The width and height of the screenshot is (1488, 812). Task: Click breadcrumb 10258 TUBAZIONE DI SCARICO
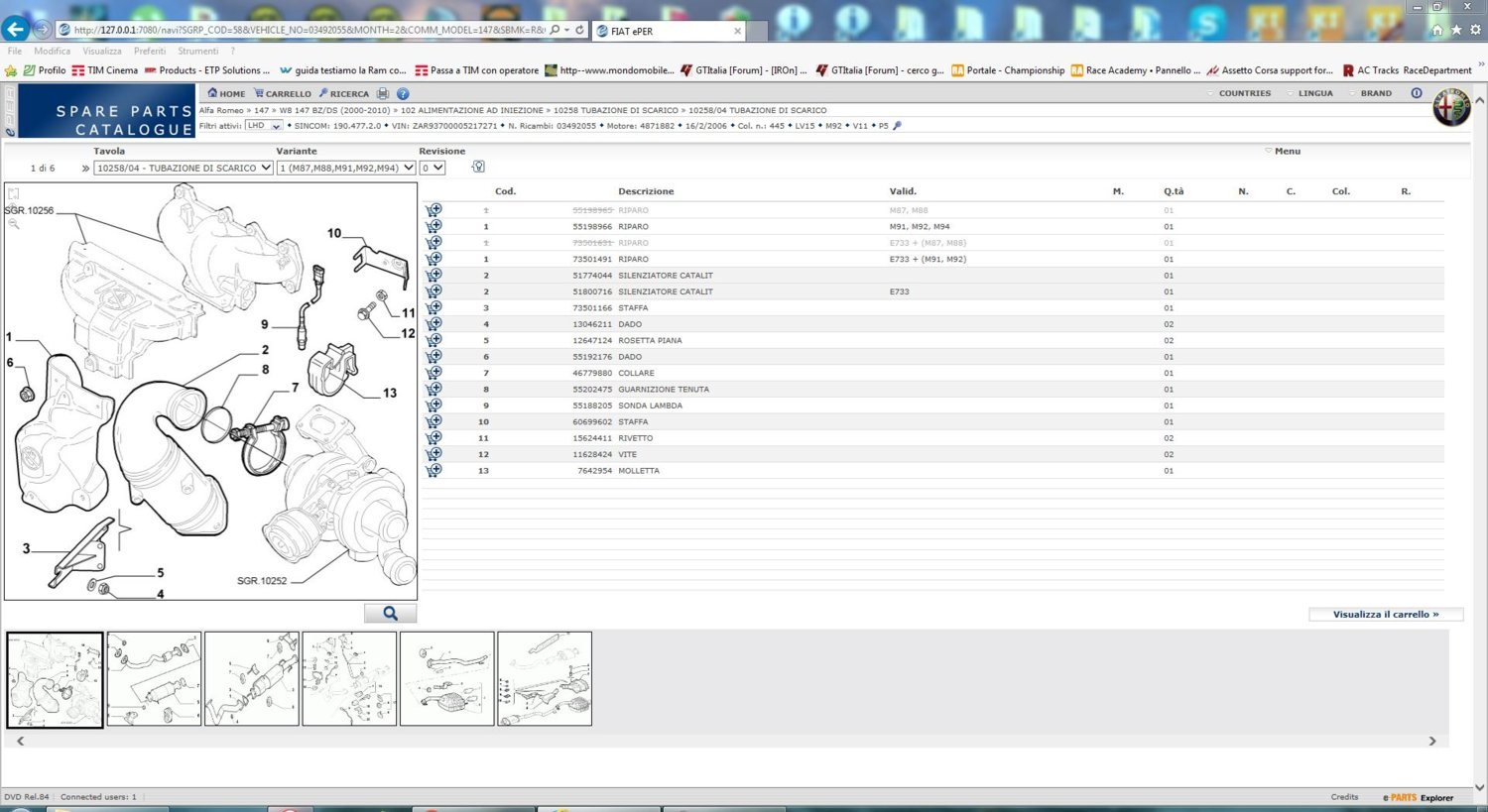pyautogui.click(x=616, y=110)
